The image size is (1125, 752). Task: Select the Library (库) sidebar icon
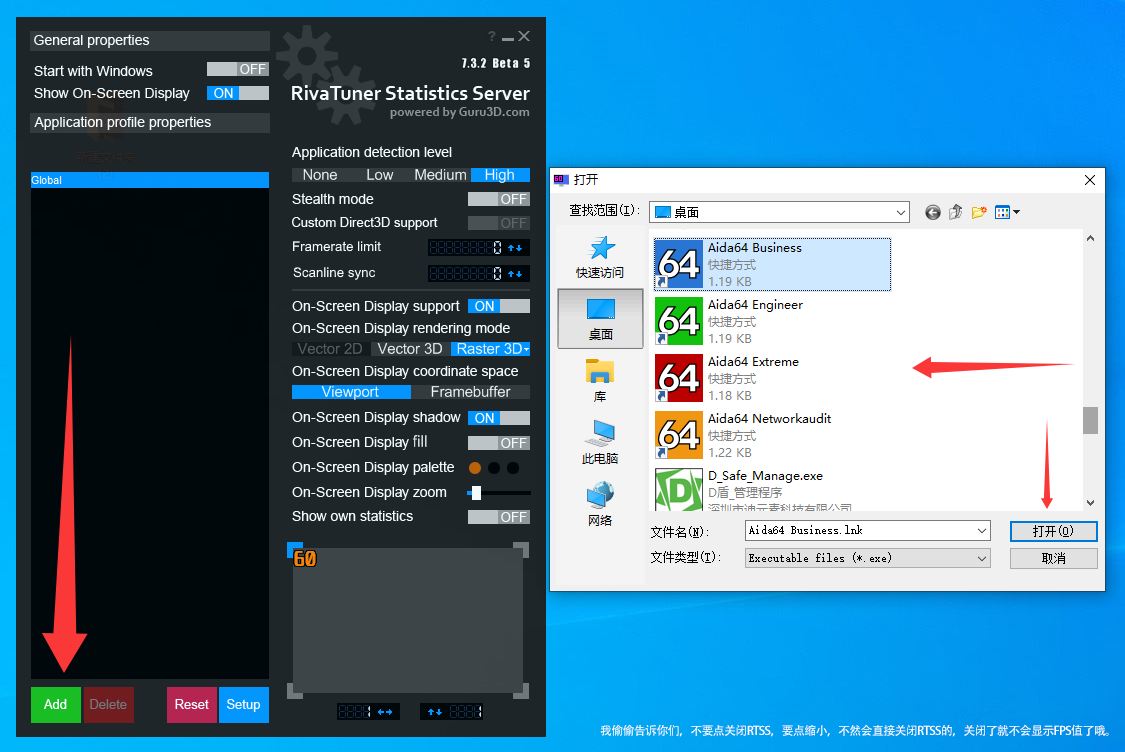coord(600,381)
